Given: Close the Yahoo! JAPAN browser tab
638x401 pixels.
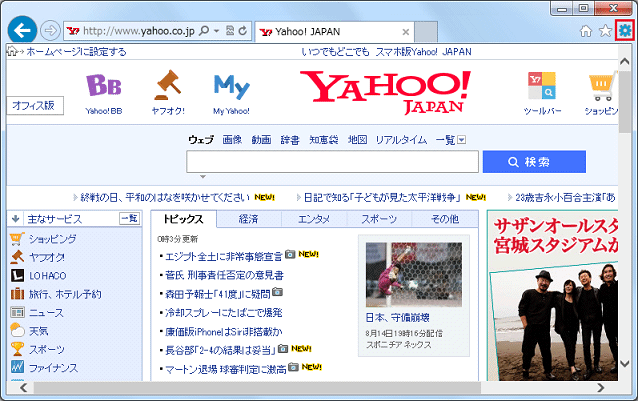Looking at the screenshot, I should [x=405, y=32].
